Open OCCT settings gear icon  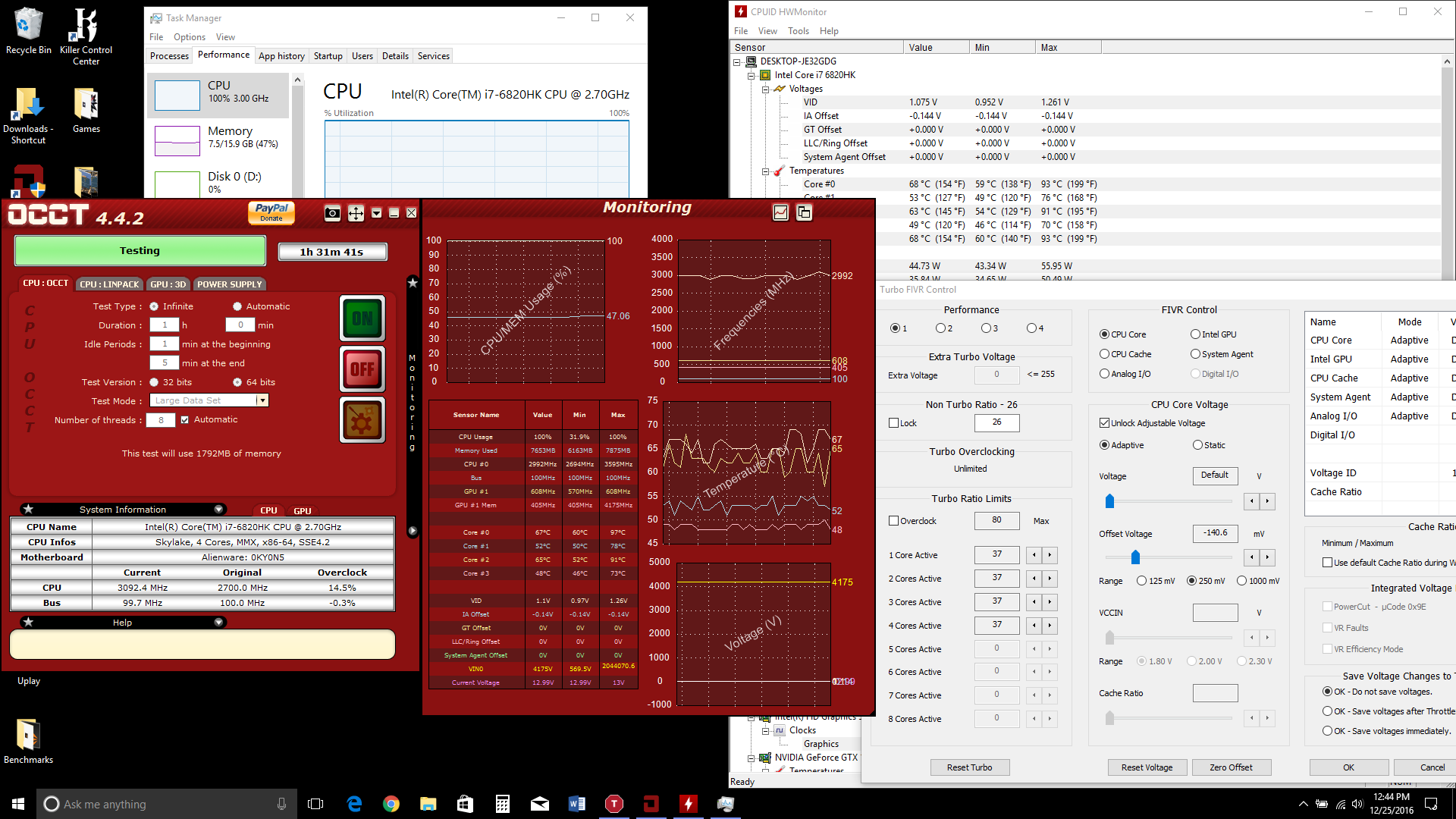[x=362, y=419]
